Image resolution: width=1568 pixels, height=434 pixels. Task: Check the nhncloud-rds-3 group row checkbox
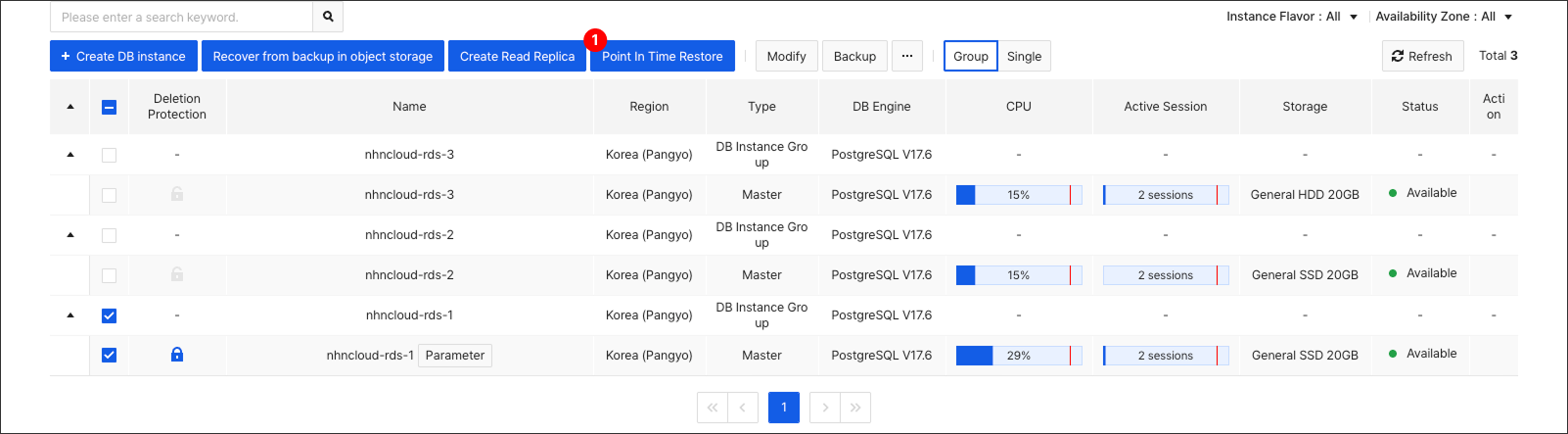109,155
